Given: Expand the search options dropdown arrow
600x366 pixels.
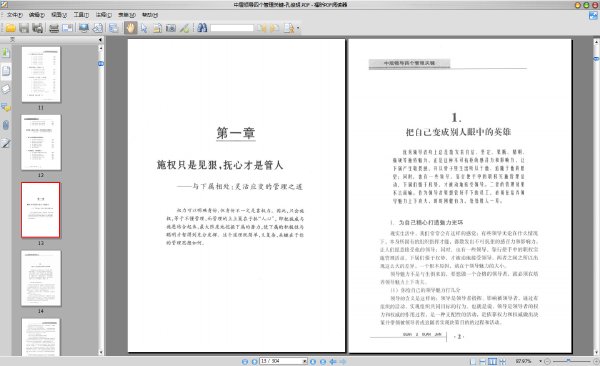Looking at the screenshot, I should tap(298, 28).
